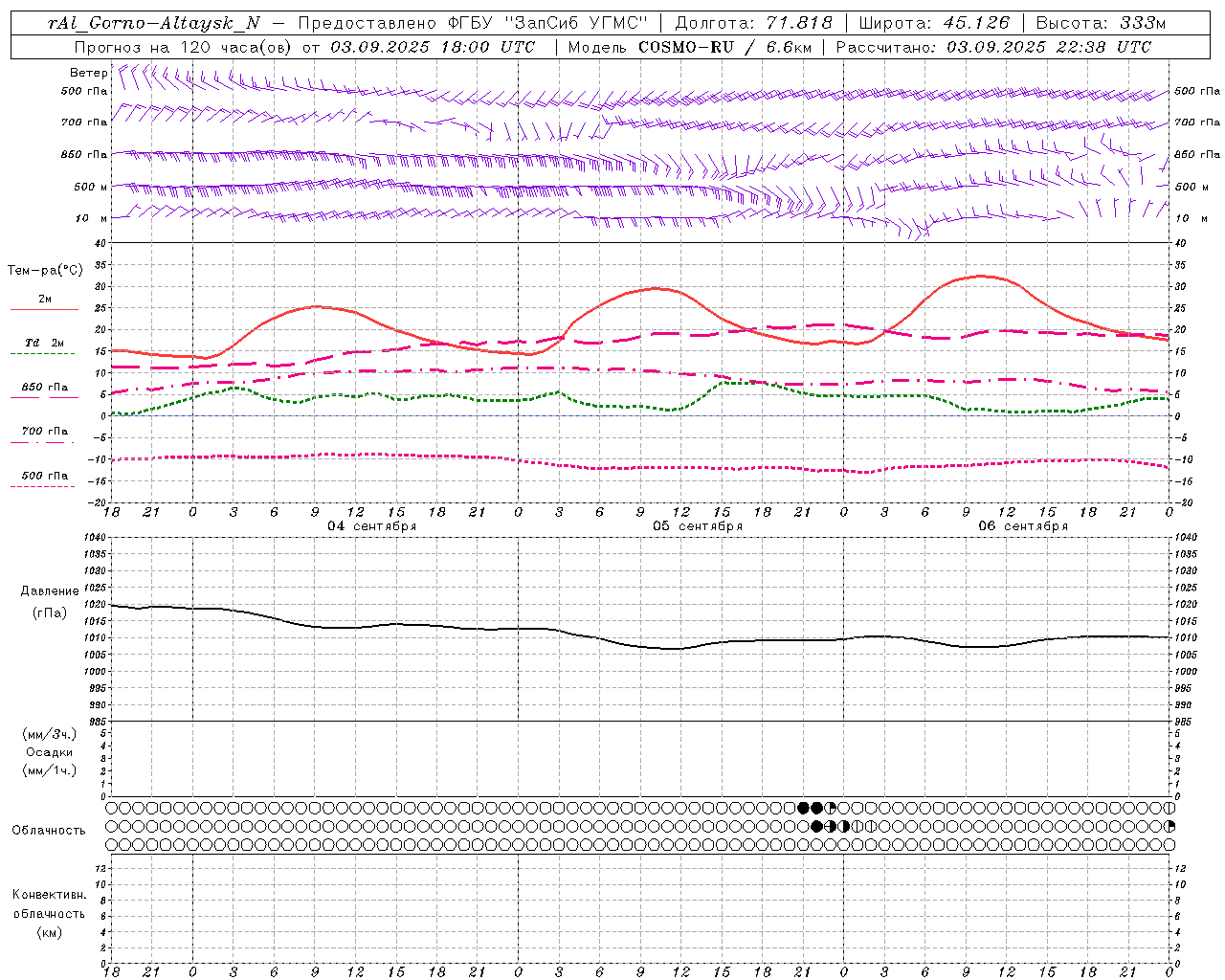Click the (мм/1ч.) precipitation unit label
Image resolution: width=1225 pixels, height=980 pixels.
pos(49,770)
